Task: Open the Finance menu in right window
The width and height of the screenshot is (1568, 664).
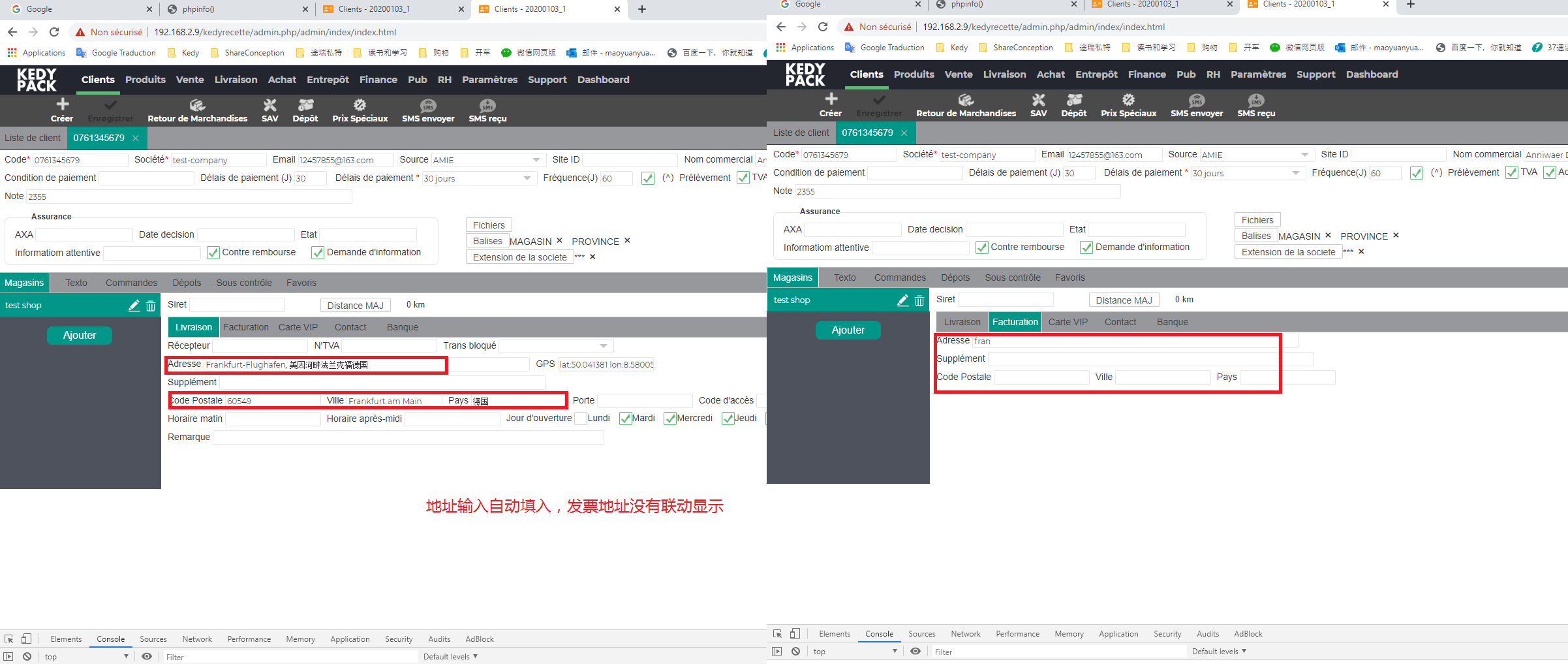Action: [1146, 74]
